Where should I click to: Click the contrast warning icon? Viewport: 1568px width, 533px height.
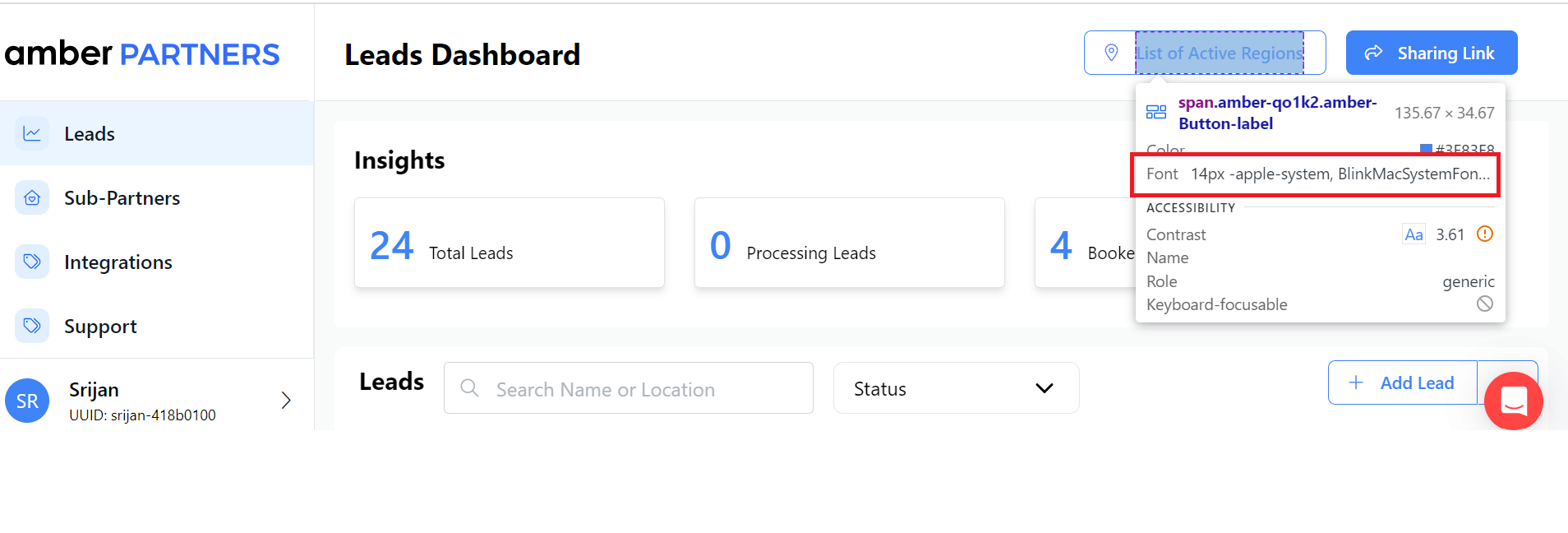coord(1484,234)
